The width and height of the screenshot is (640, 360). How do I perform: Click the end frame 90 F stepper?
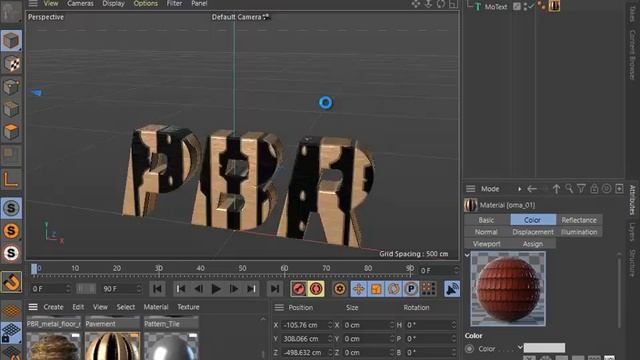coord(139,289)
